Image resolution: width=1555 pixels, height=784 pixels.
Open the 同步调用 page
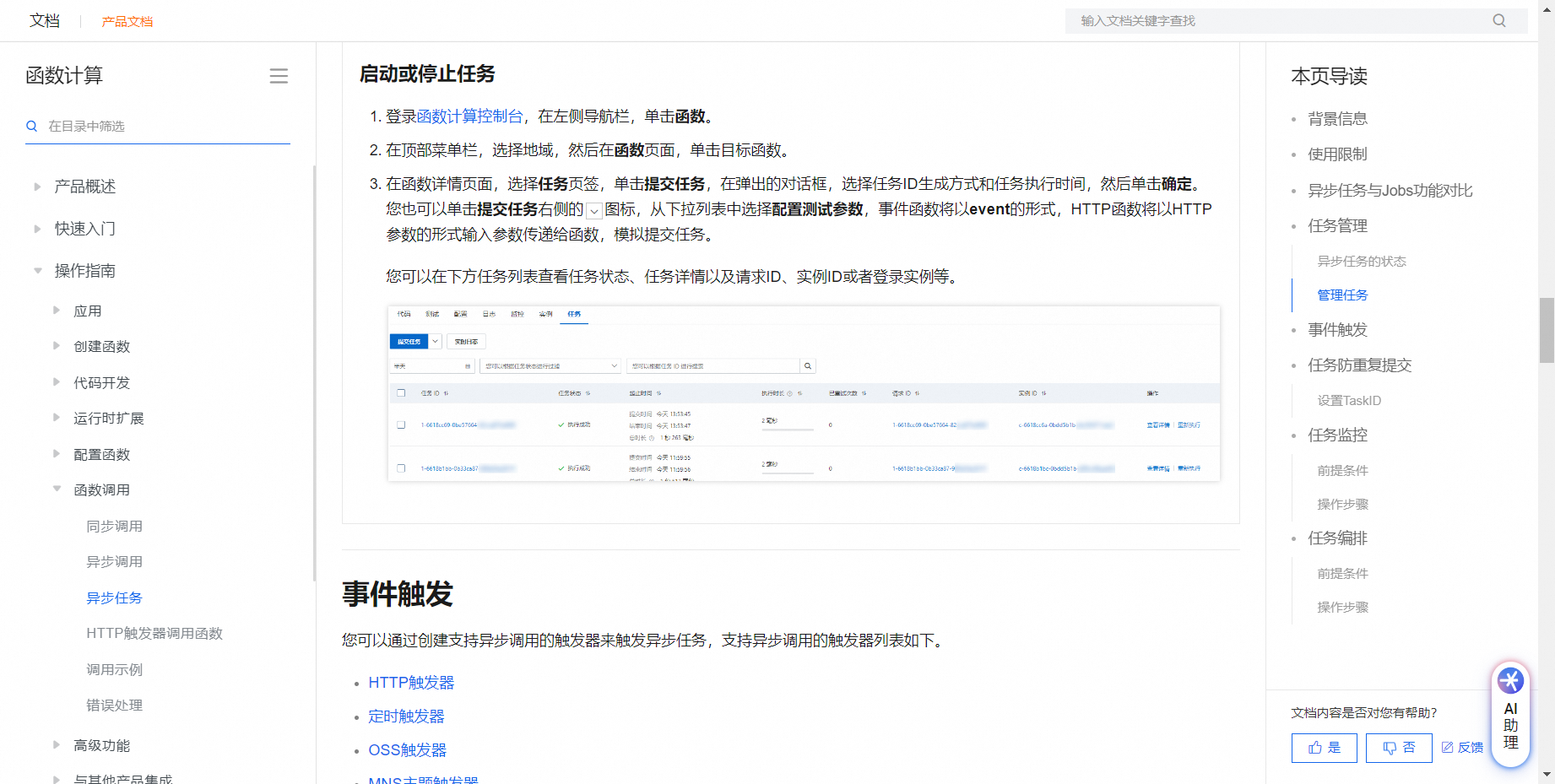point(114,526)
